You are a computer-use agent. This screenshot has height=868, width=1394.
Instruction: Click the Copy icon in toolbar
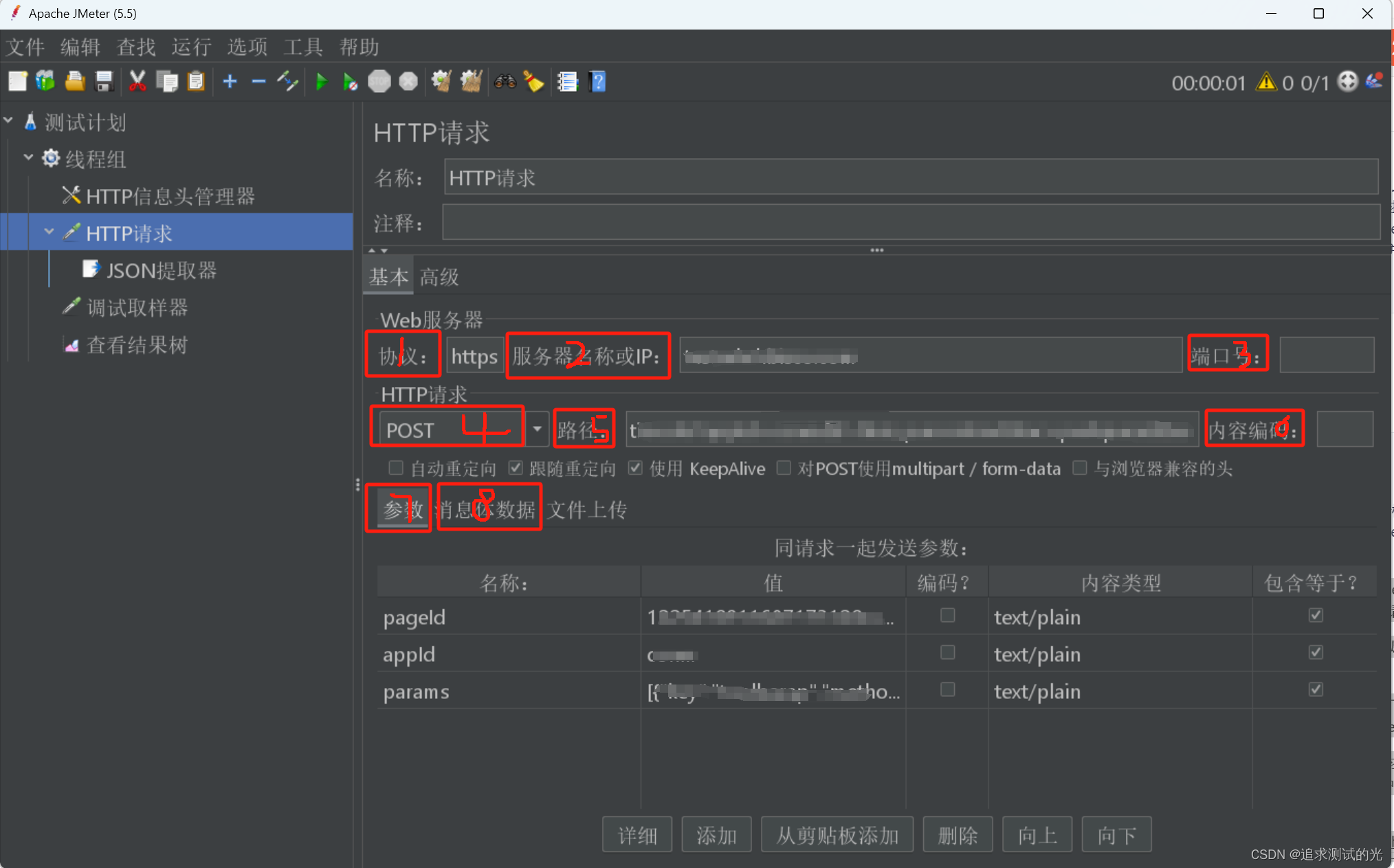(167, 82)
